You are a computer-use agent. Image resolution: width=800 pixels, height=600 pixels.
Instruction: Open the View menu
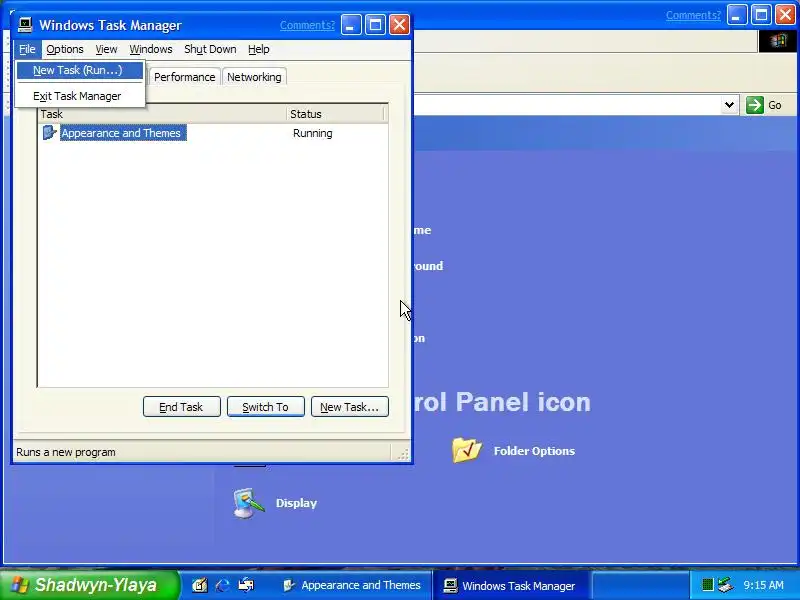[x=106, y=49]
